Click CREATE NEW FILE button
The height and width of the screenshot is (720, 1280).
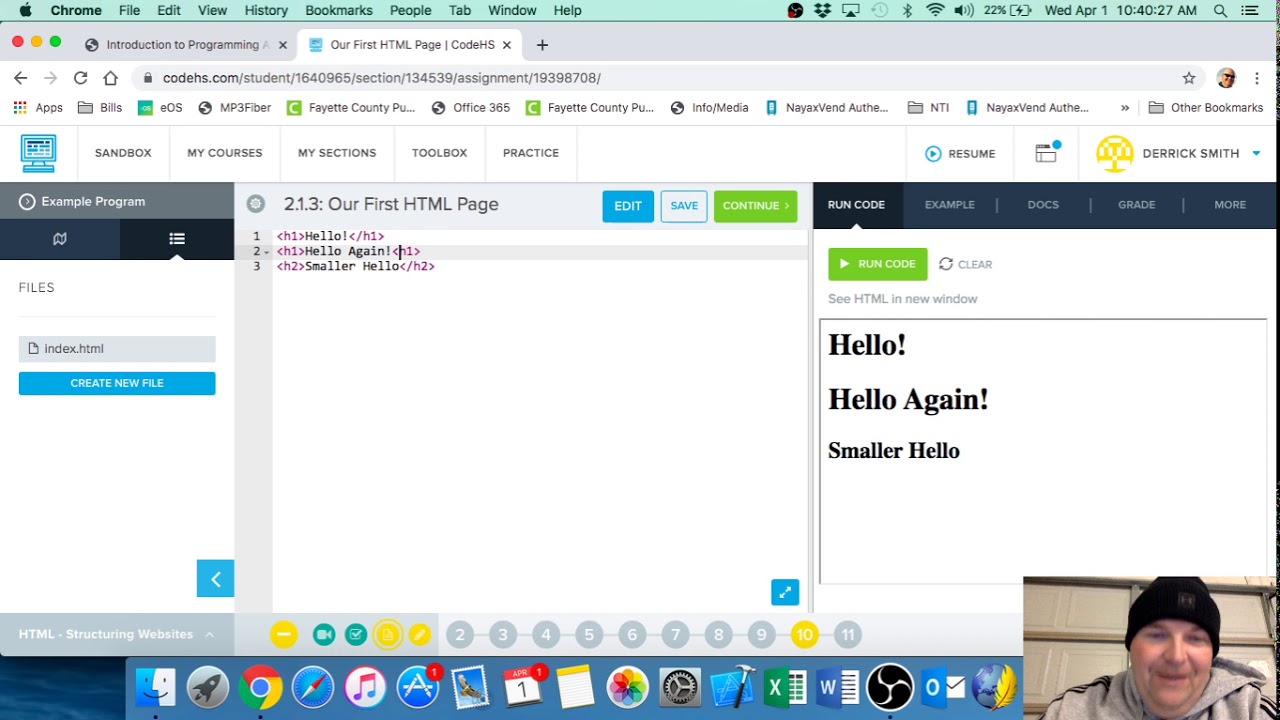click(x=117, y=383)
